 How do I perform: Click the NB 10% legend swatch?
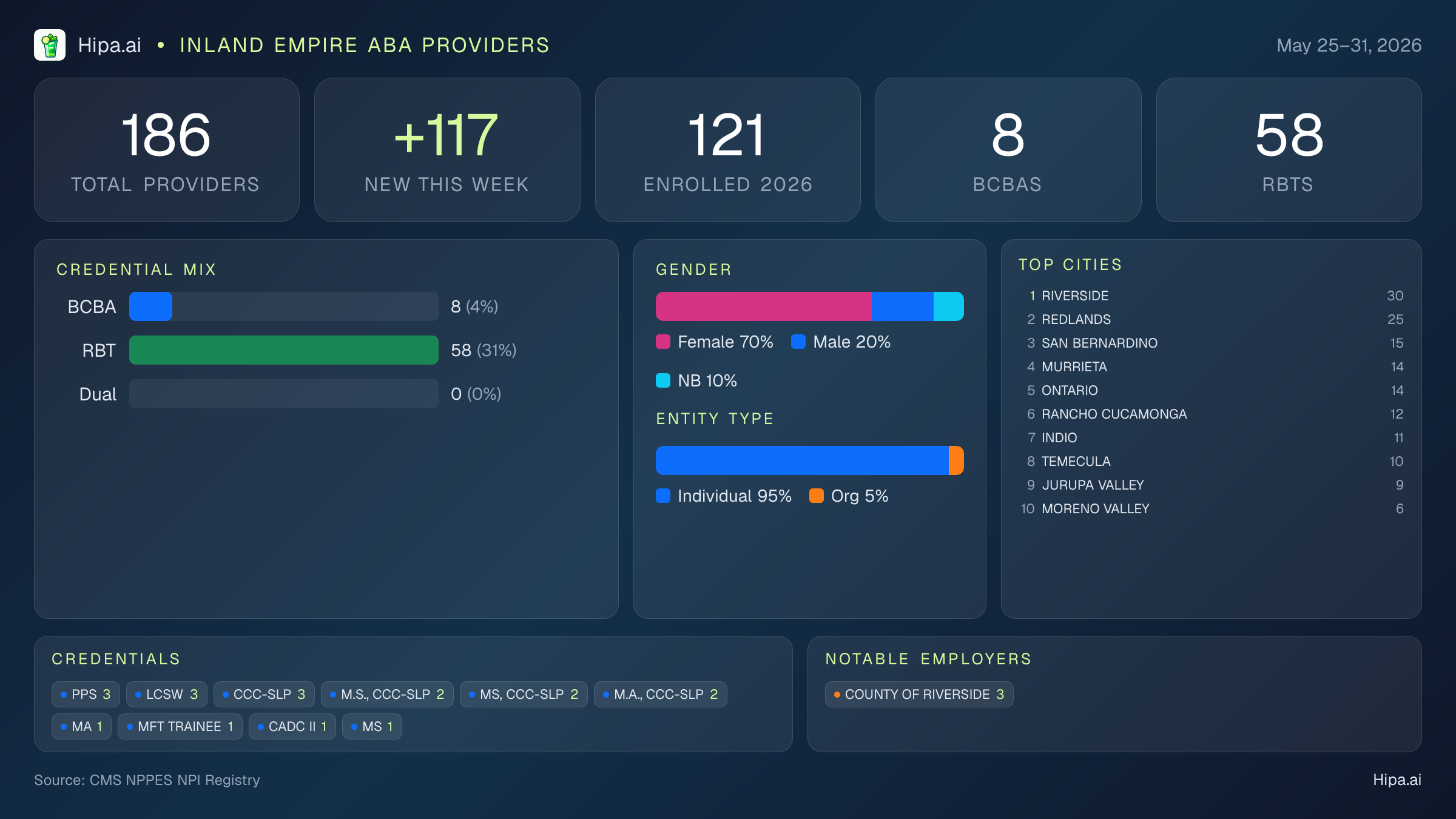coord(663,380)
